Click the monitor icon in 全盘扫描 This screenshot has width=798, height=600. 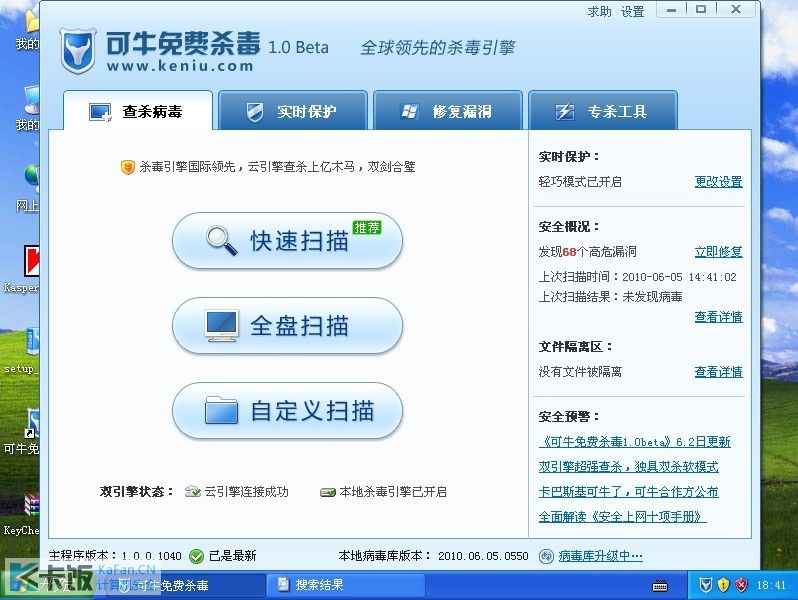coord(222,326)
